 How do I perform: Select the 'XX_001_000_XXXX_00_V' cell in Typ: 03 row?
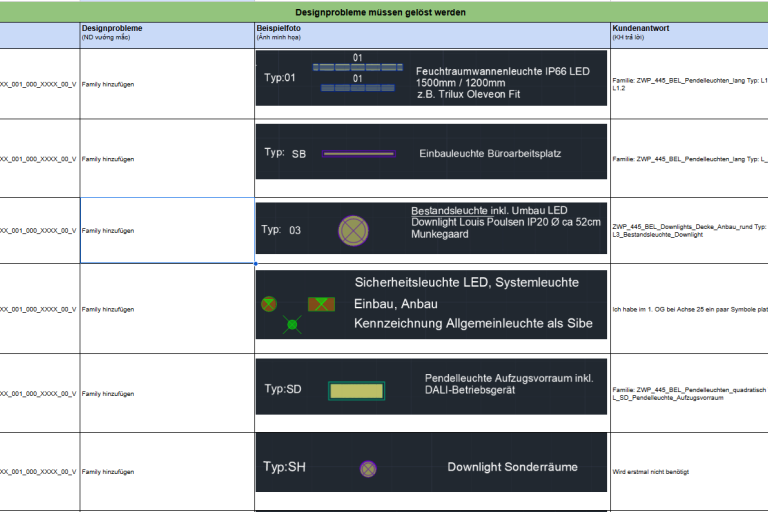click(39, 230)
